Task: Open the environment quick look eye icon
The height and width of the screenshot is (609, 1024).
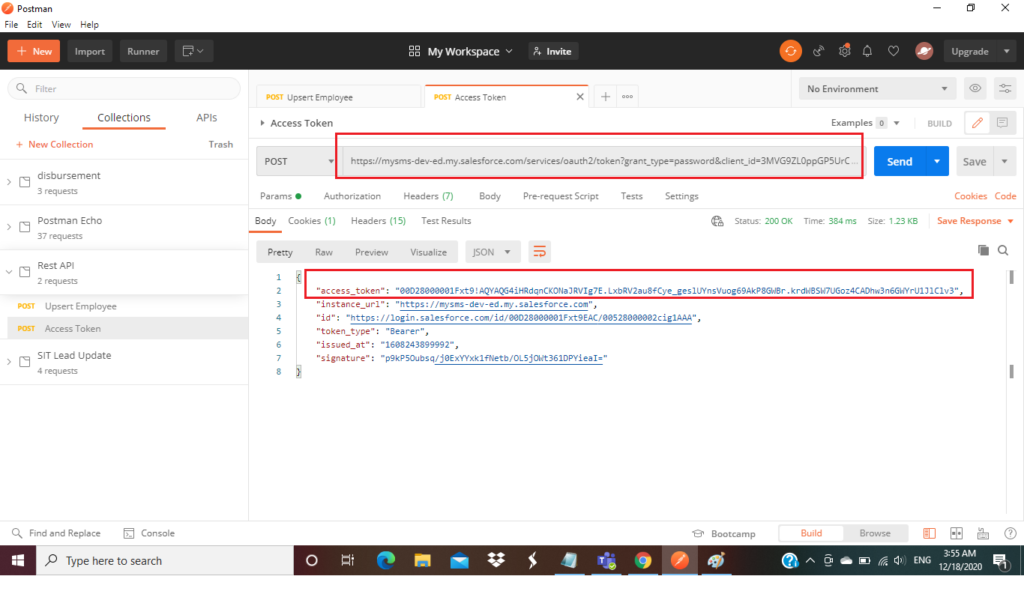Action: [975, 88]
